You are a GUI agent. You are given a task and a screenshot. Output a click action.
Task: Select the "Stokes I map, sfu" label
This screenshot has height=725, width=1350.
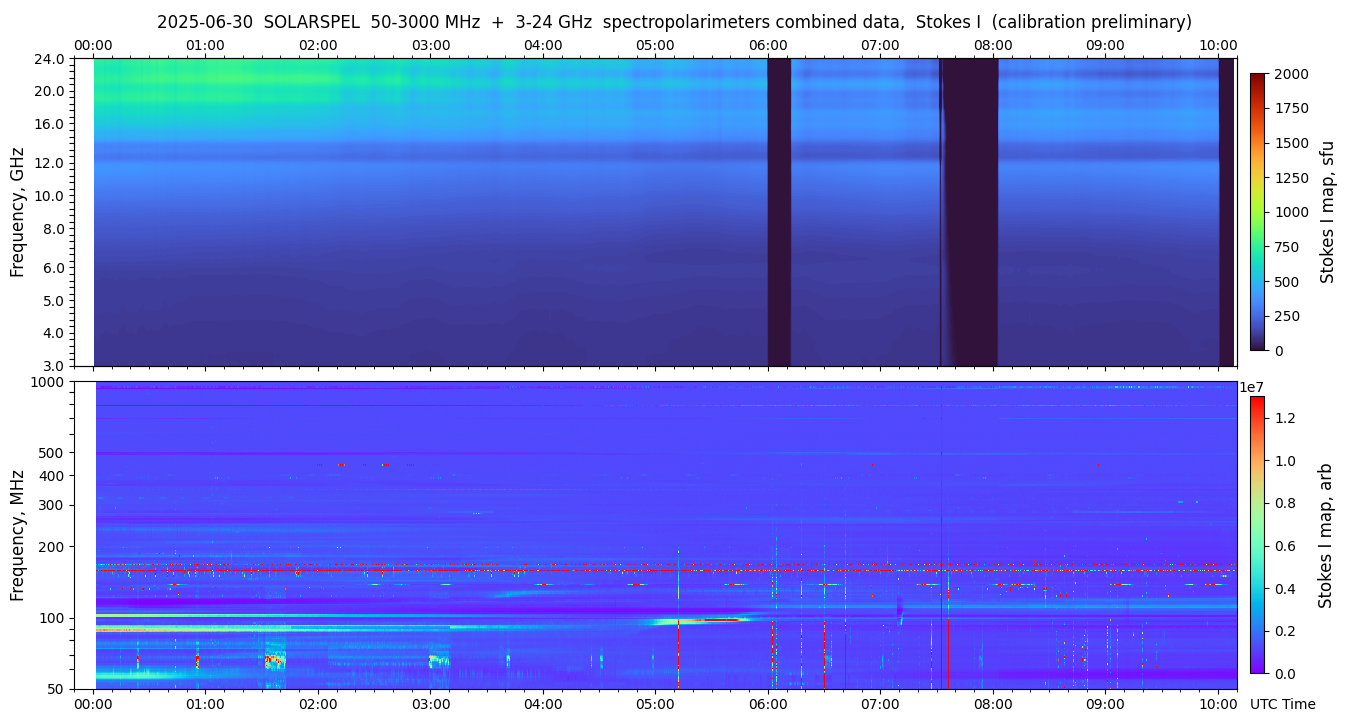[x=1327, y=211]
